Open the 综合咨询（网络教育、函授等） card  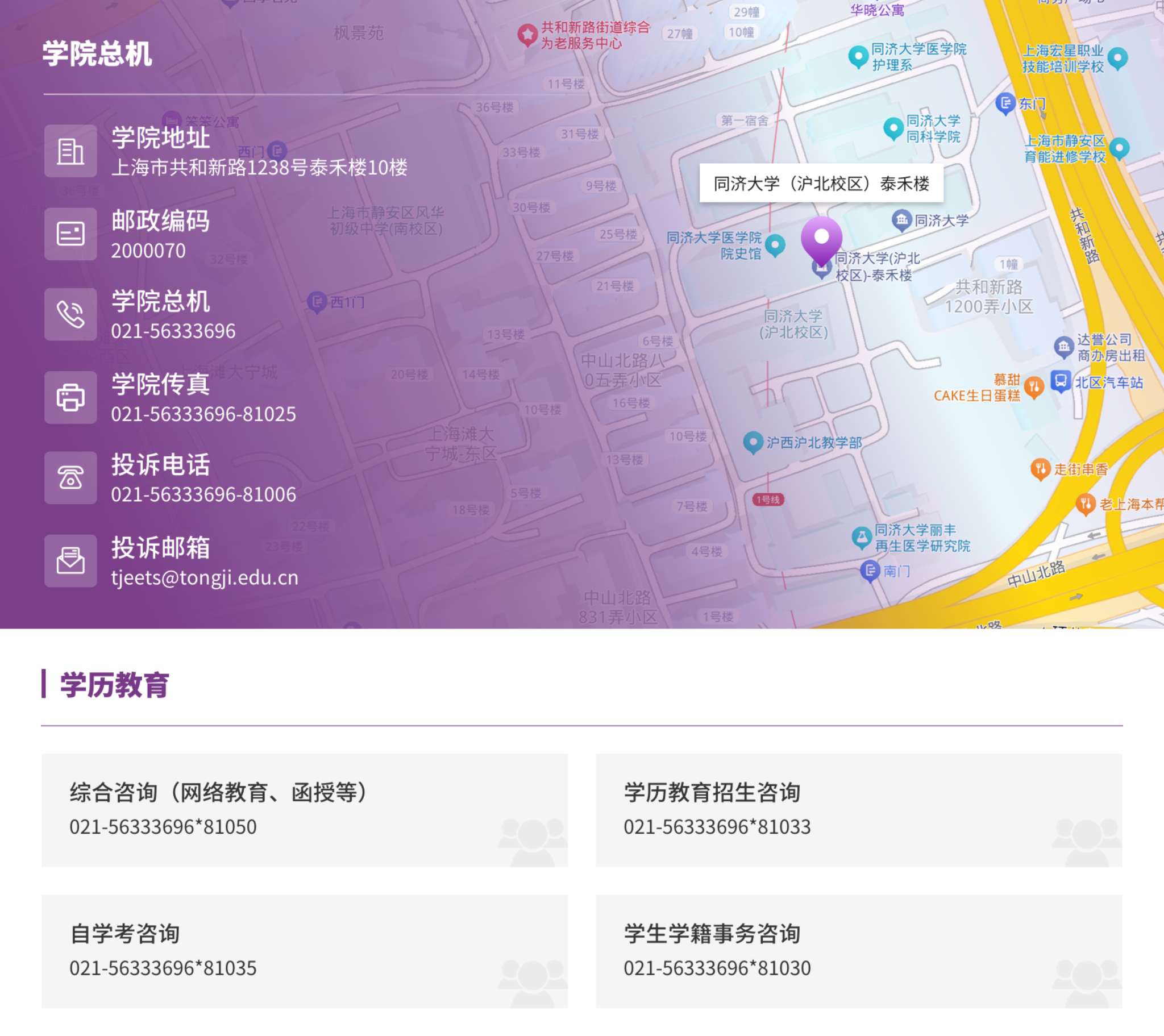click(304, 810)
